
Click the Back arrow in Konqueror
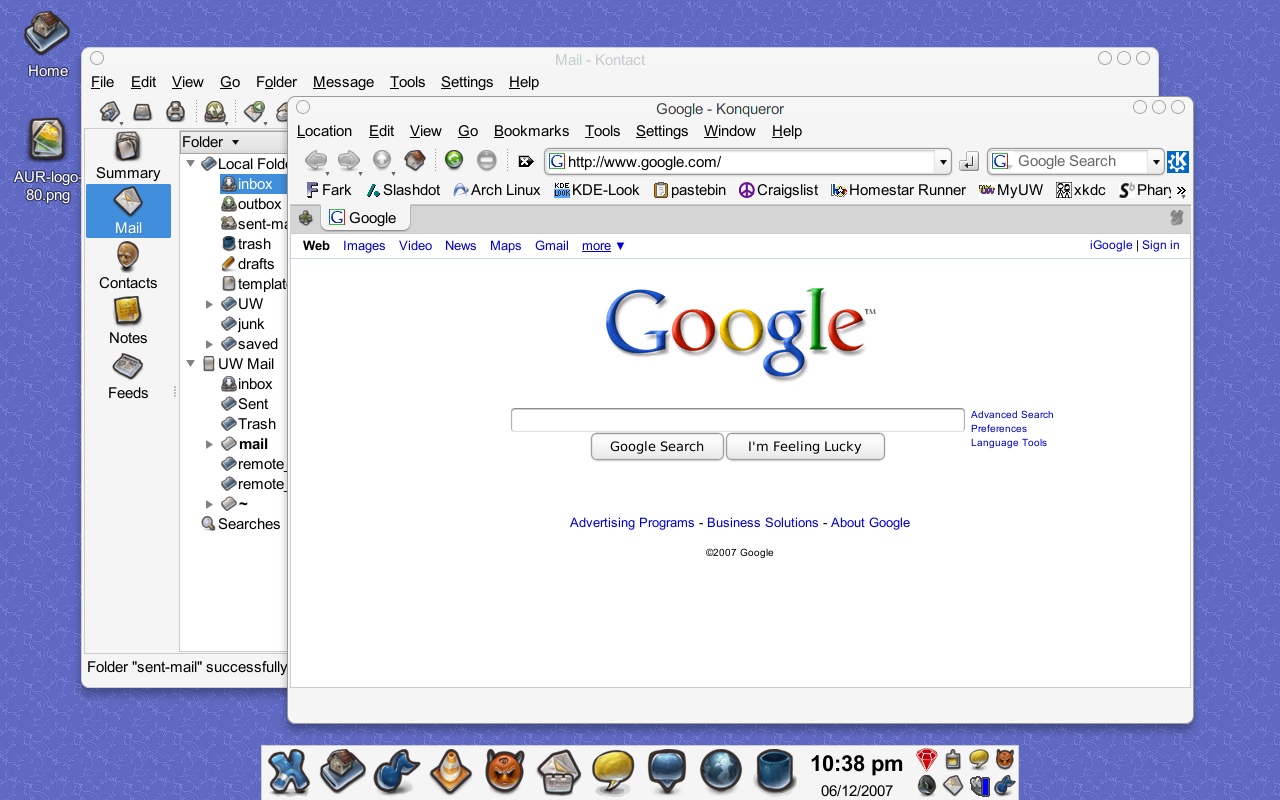point(316,160)
